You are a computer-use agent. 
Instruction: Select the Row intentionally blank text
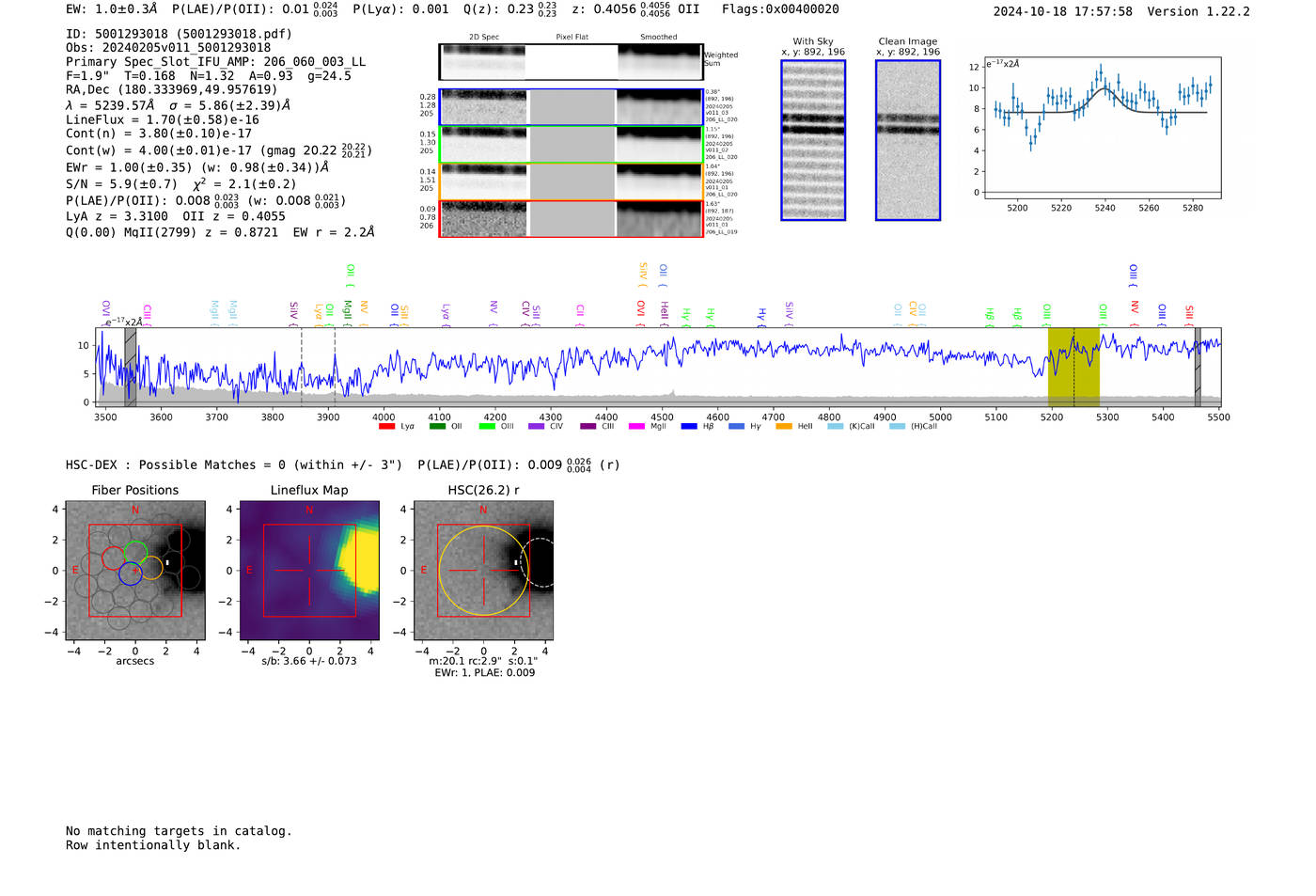pyautogui.click(x=153, y=845)
